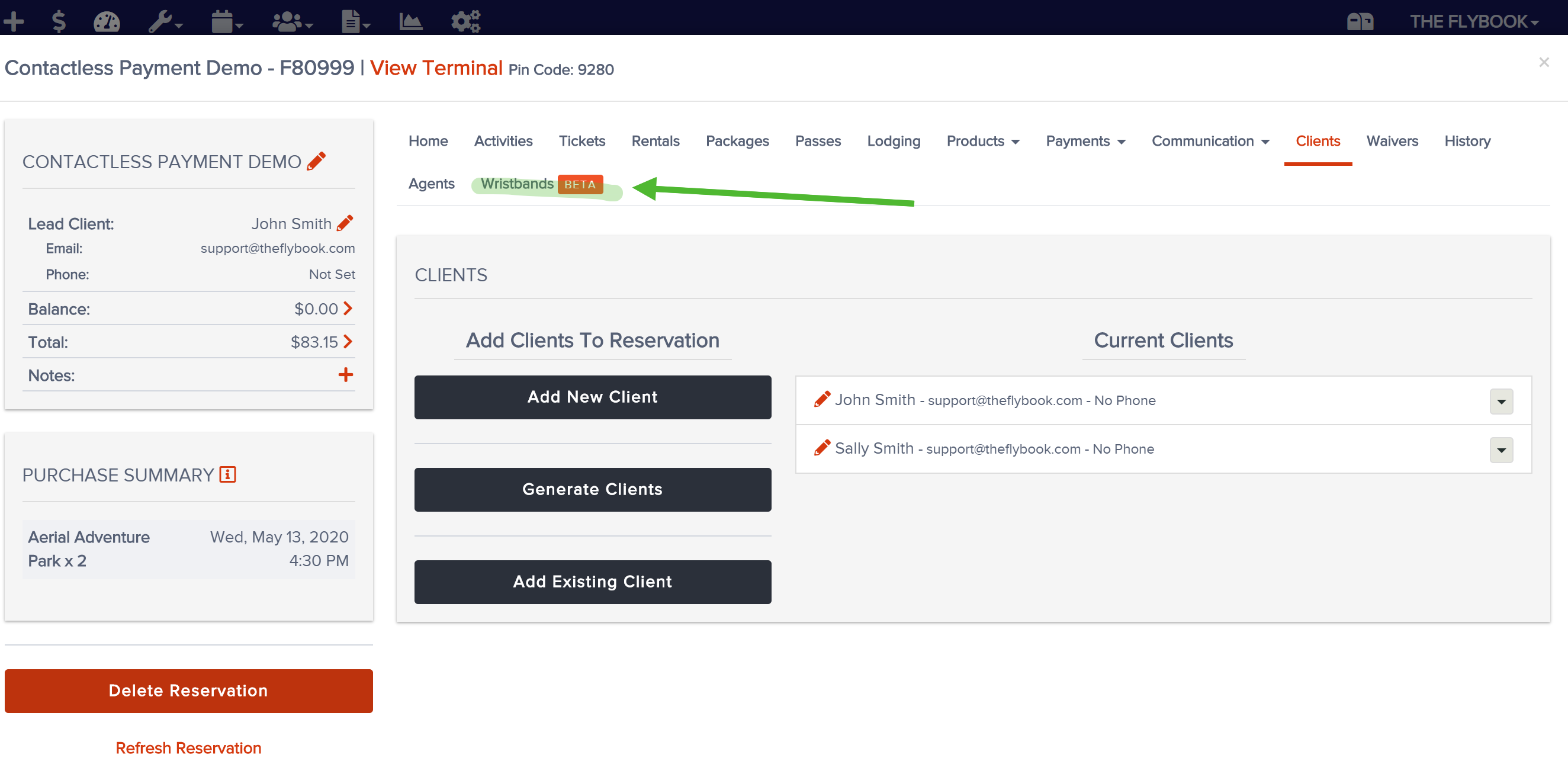Go to the Home tab

pos(428,141)
